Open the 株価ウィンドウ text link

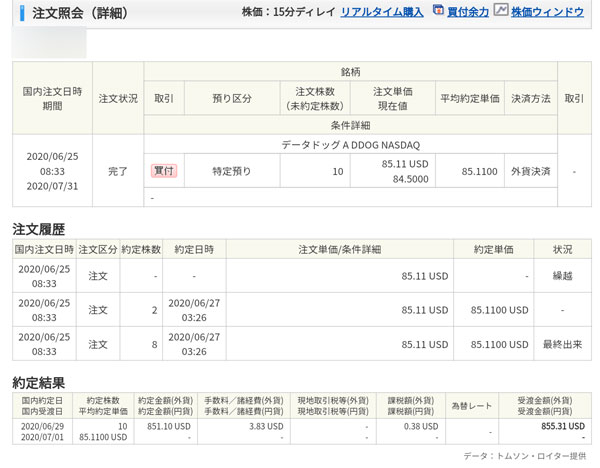tap(547, 12)
